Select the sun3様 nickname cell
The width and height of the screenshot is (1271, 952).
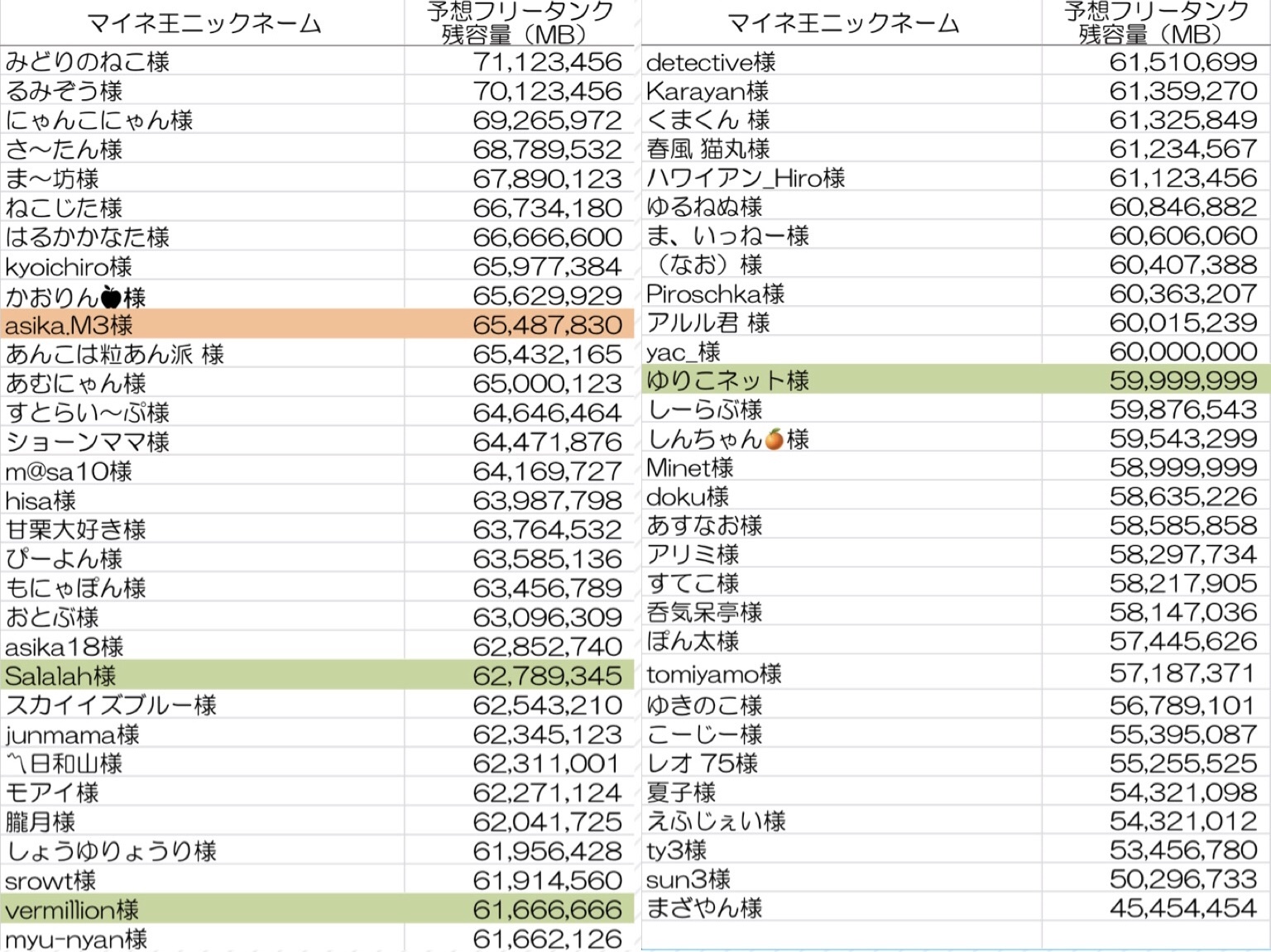point(688,879)
